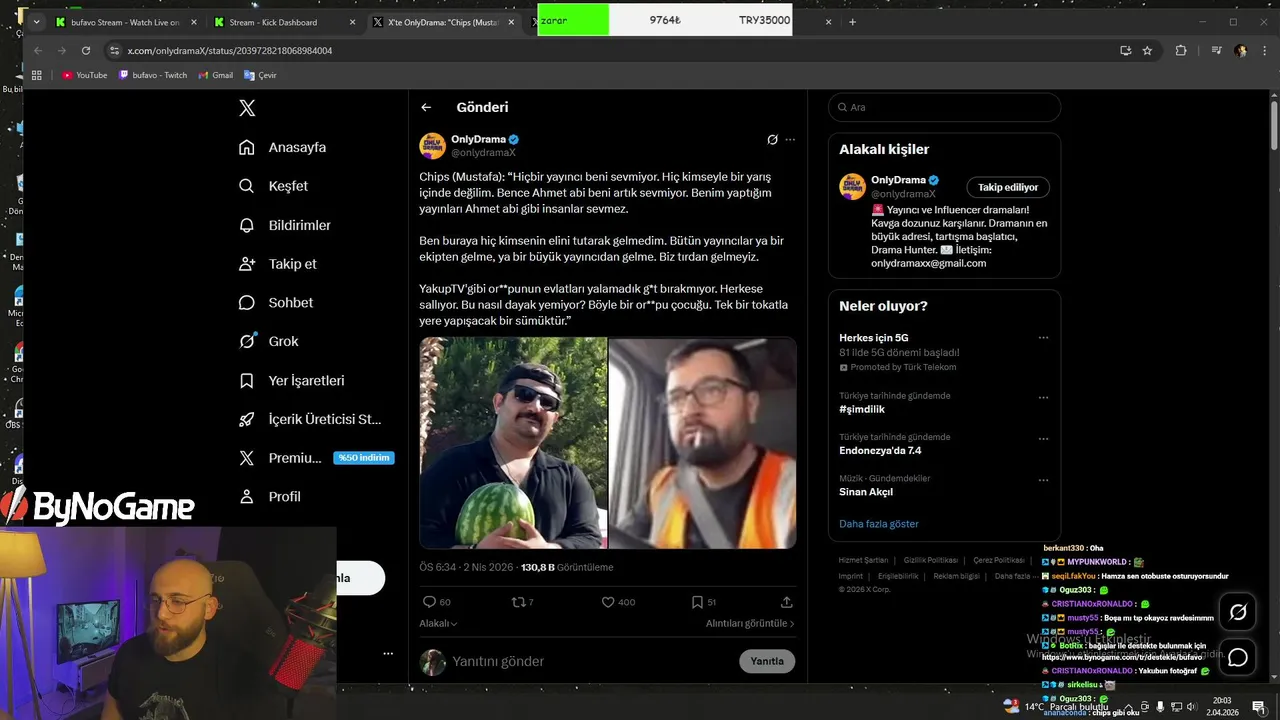
Task: Click the Takip ediliyor following button
Action: tap(1008, 187)
